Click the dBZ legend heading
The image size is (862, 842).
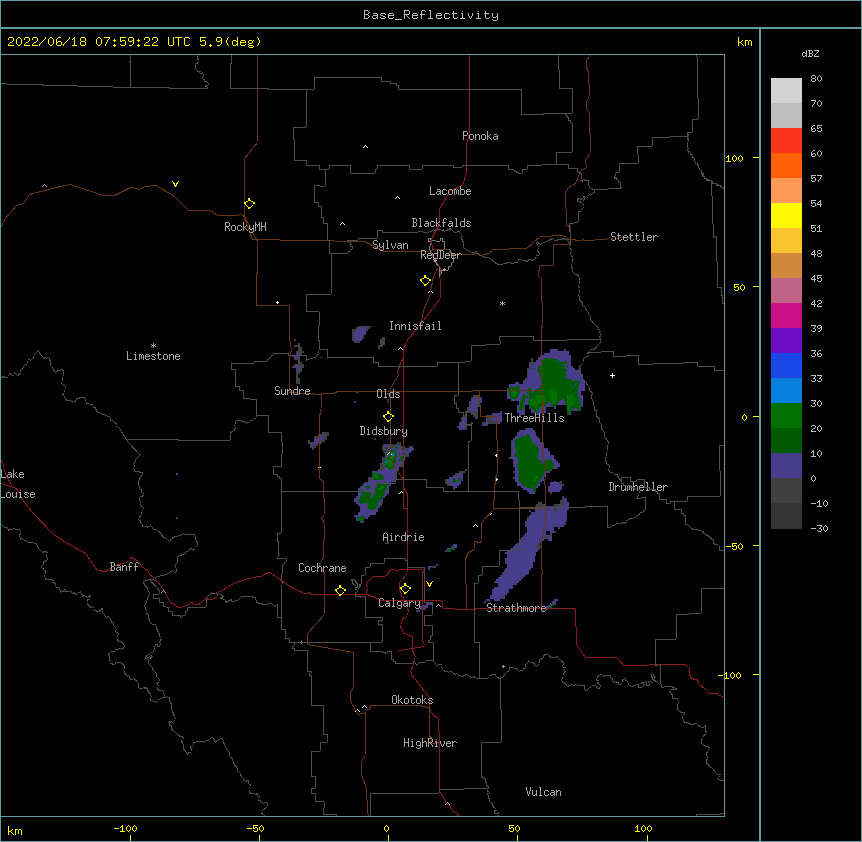coord(810,53)
